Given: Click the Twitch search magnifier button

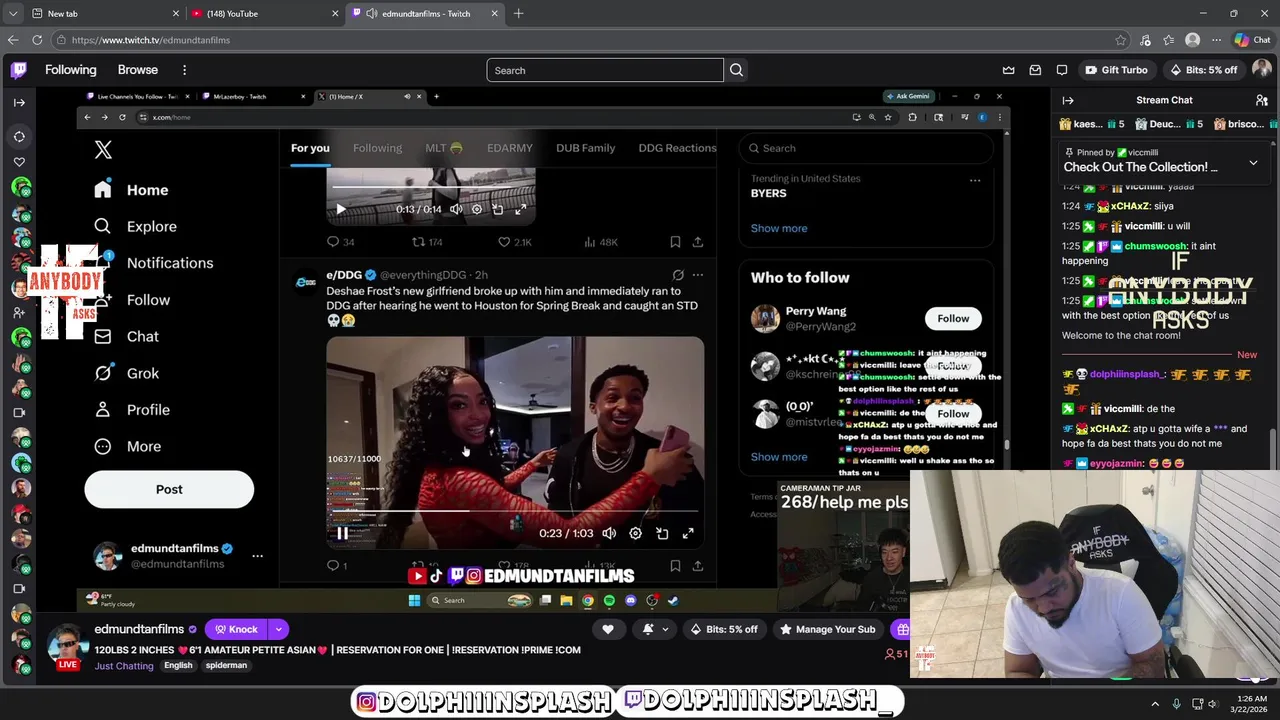Looking at the screenshot, I should click(x=737, y=70).
